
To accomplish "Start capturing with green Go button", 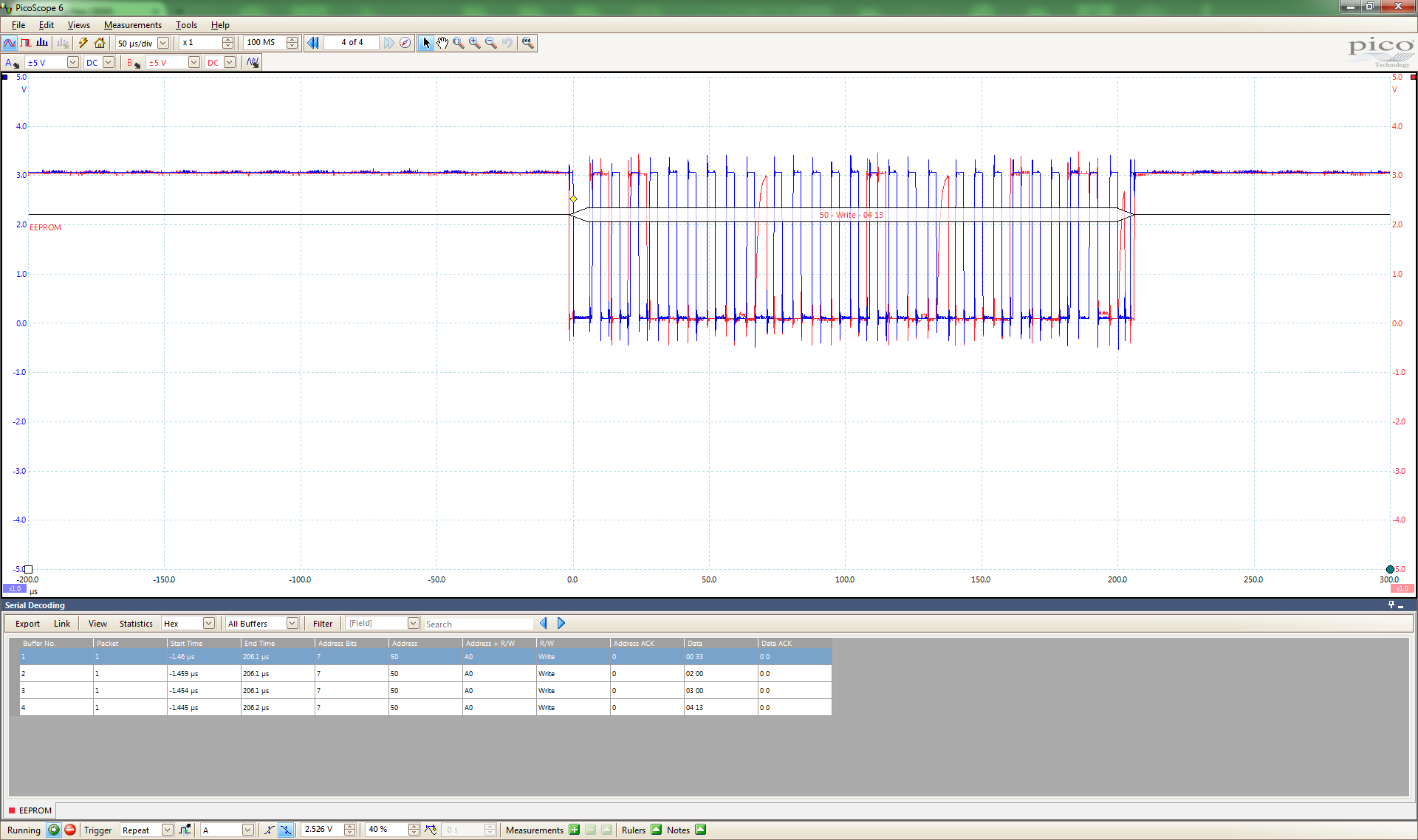I will pyautogui.click(x=54, y=830).
